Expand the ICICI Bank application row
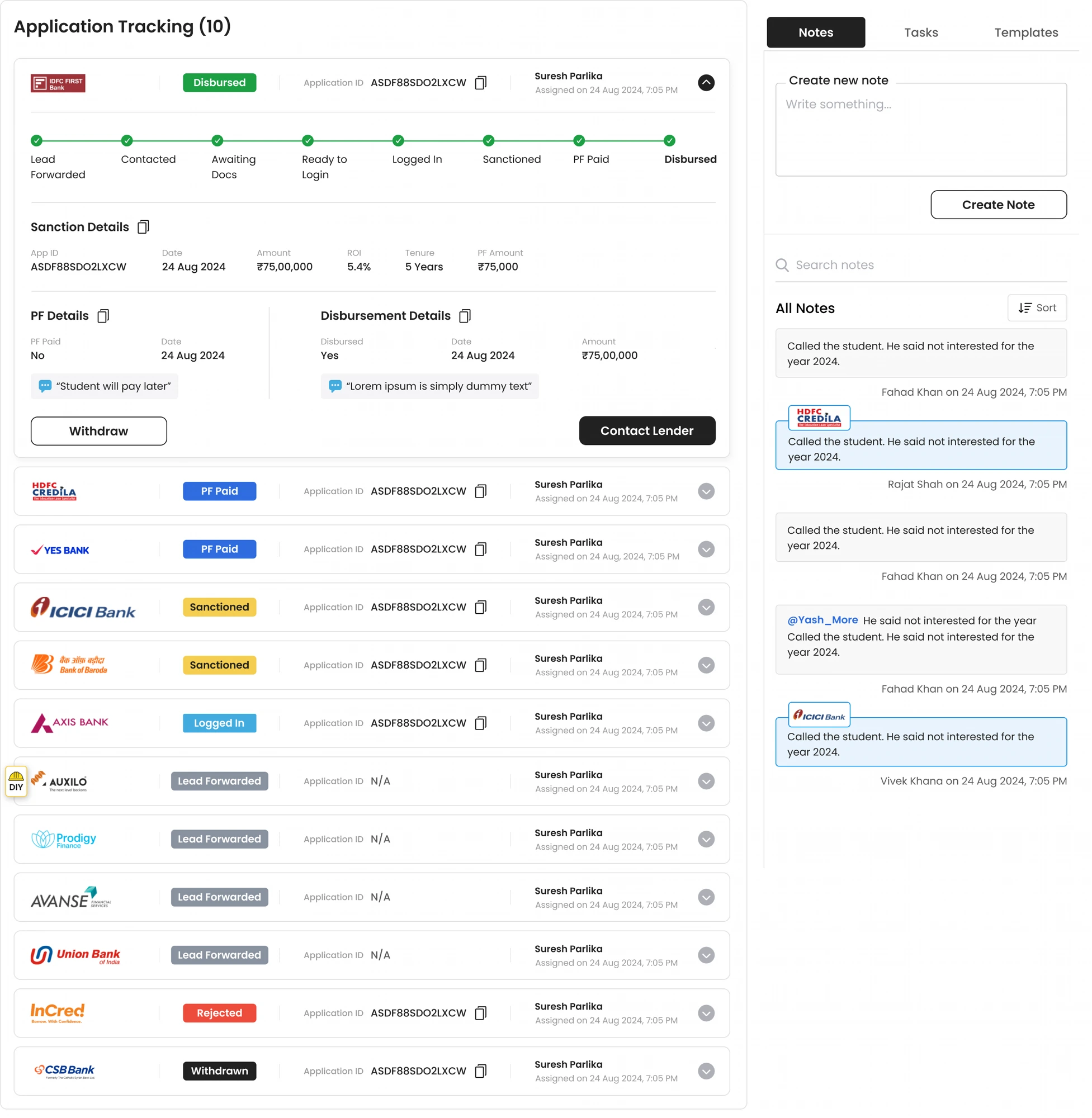The height and width of the screenshot is (1118, 1092). (x=706, y=607)
